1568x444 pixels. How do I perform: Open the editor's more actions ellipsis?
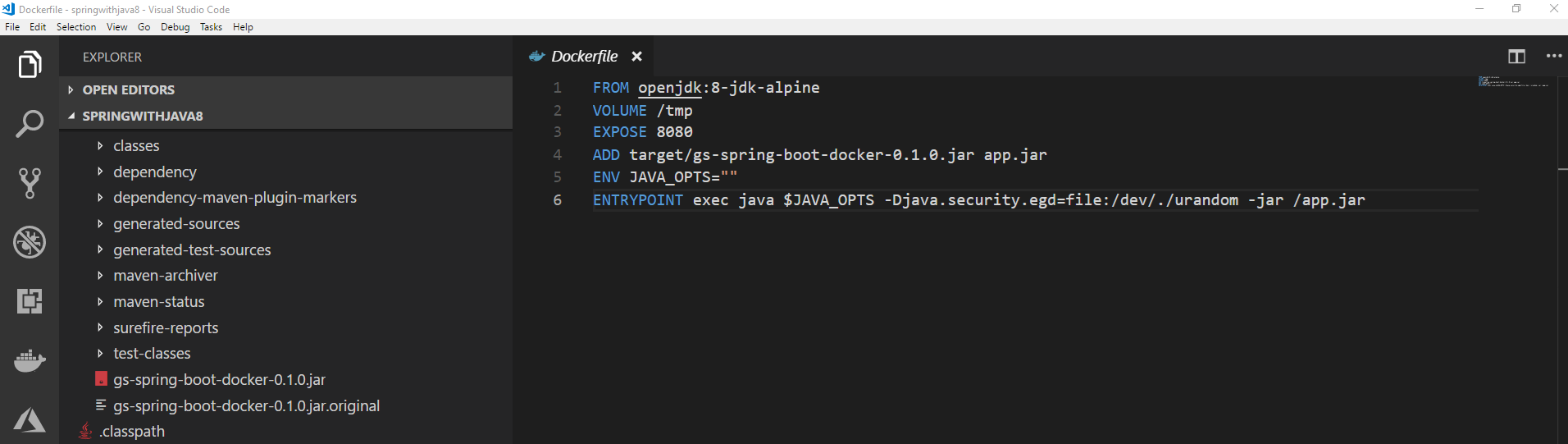coord(1553,56)
